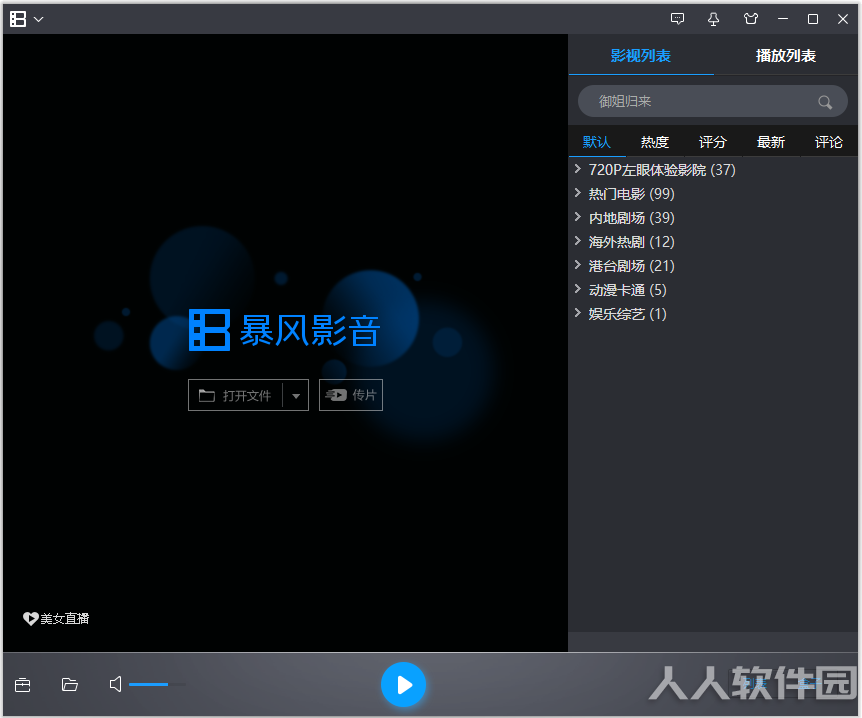Sort the list by 热度
This screenshot has width=862, height=718.
coord(655,142)
